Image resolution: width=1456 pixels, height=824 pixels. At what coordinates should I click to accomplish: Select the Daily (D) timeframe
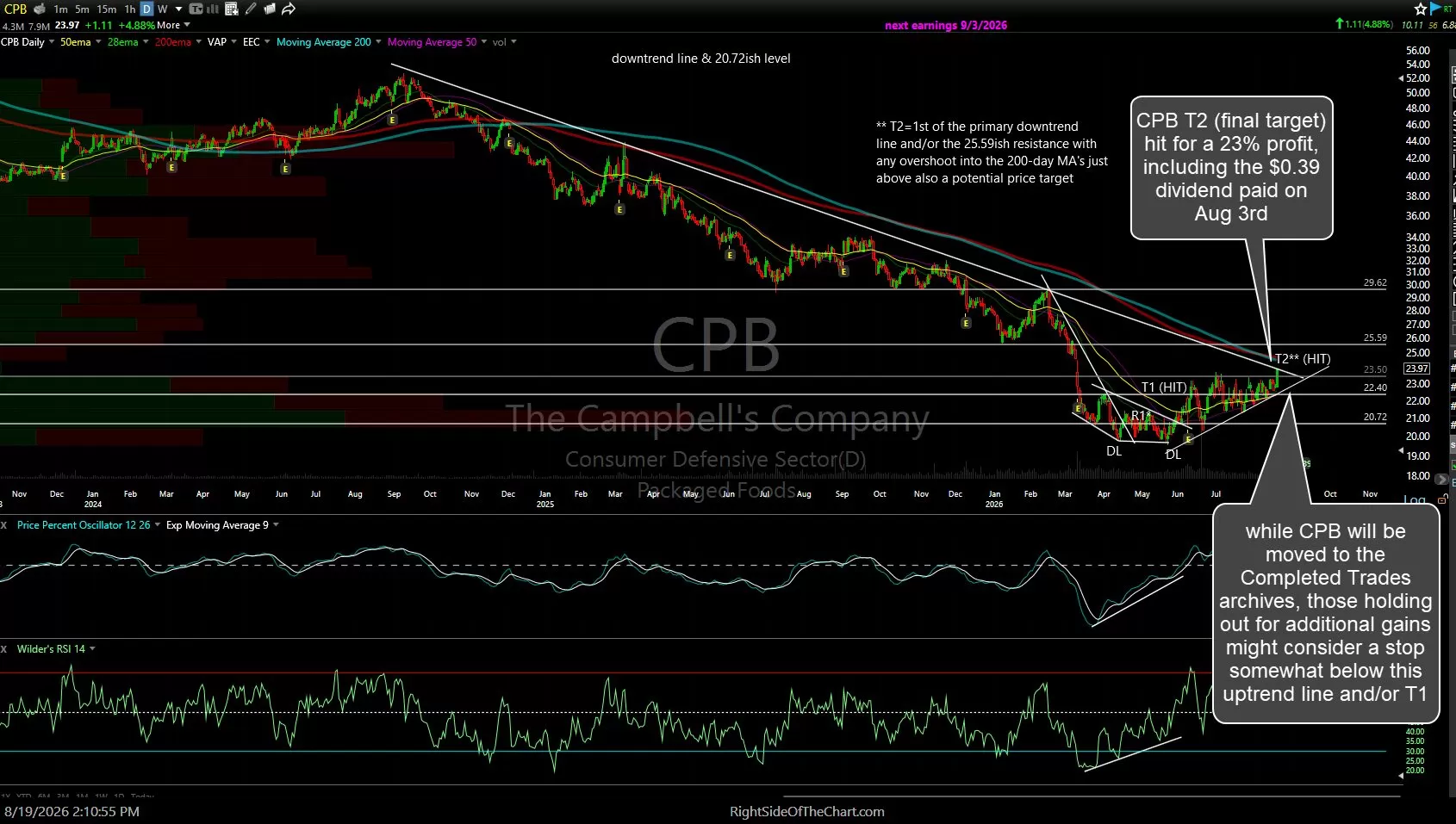click(x=146, y=9)
